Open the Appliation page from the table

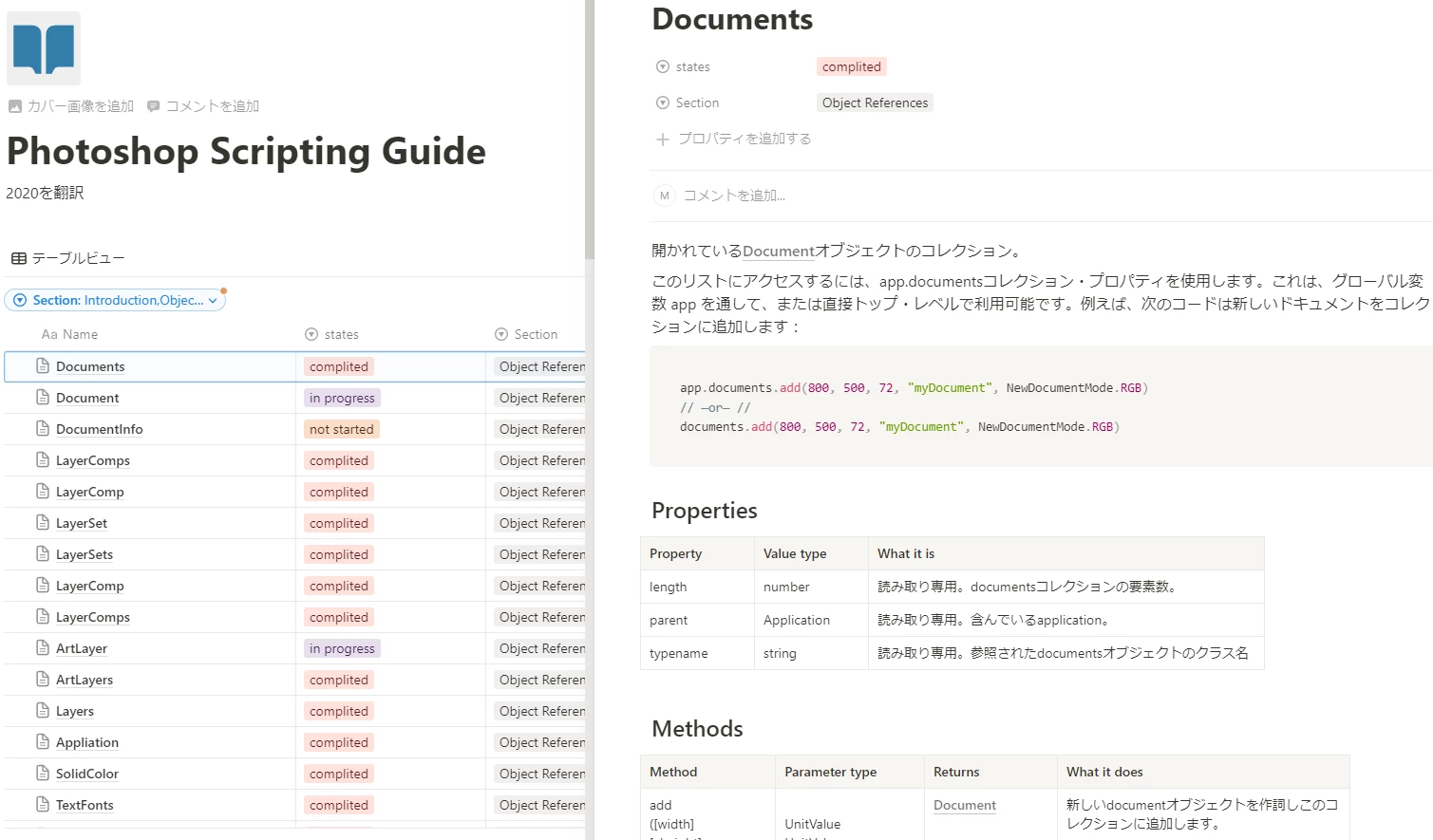87,742
